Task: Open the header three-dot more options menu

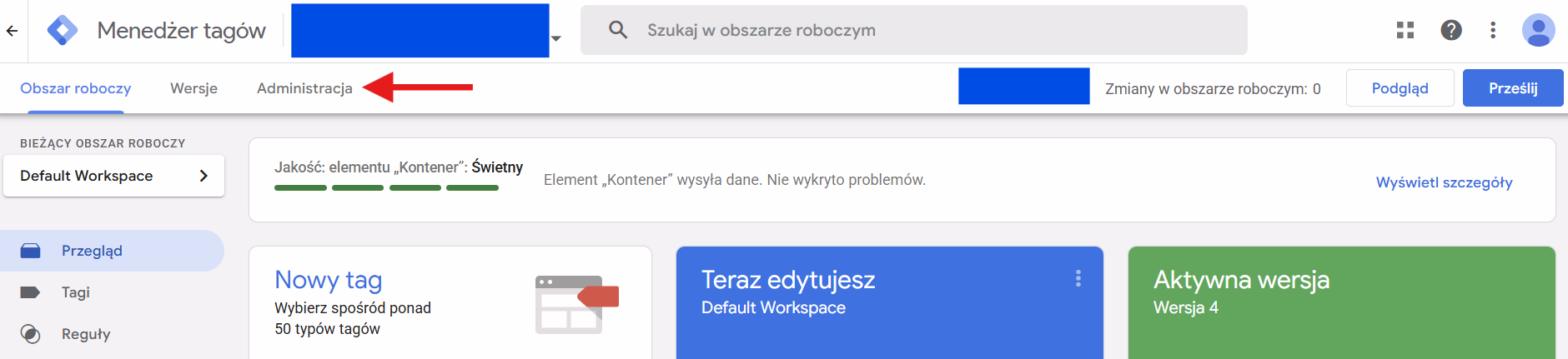Action: pyautogui.click(x=1493, y=30)
